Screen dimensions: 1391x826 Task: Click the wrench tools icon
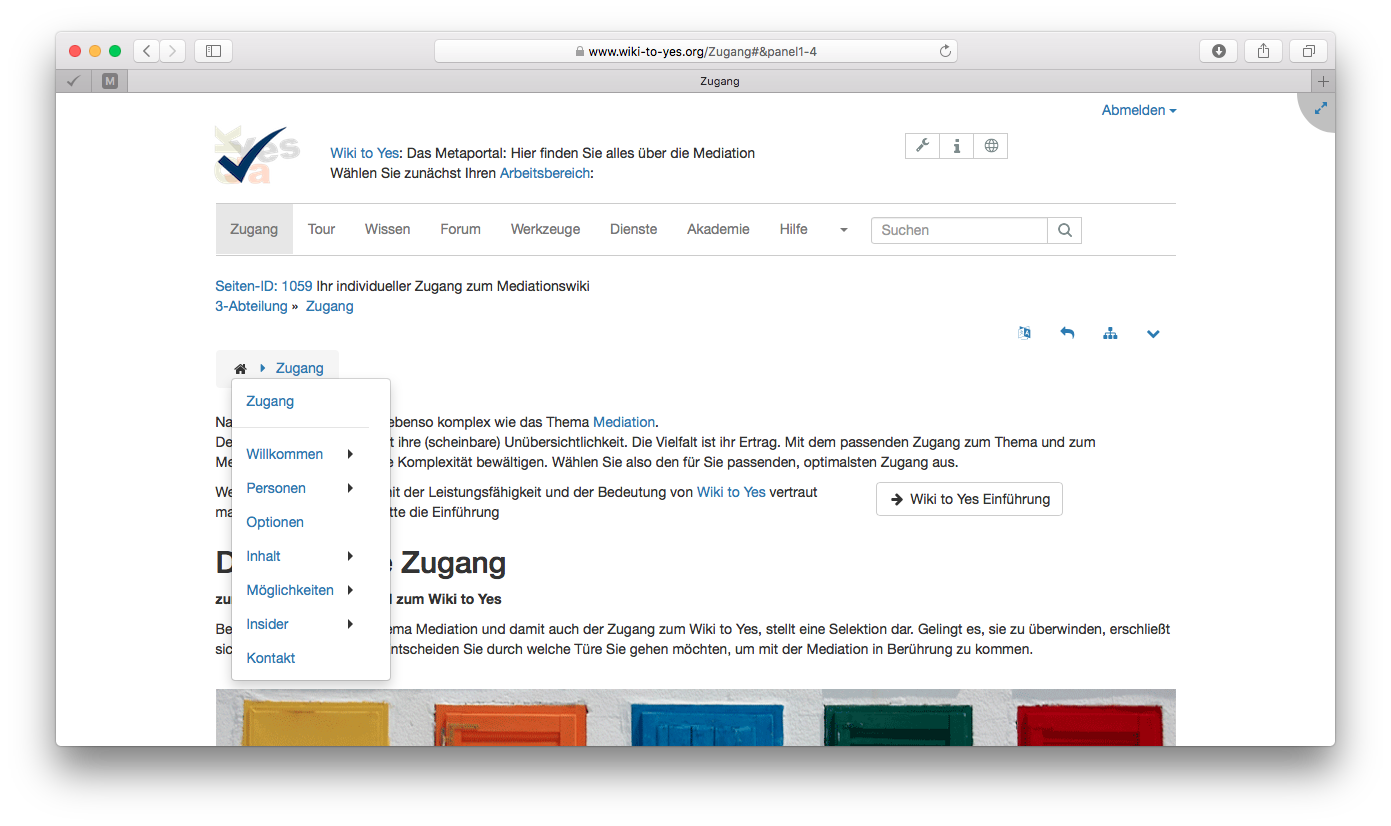[922, 146]
